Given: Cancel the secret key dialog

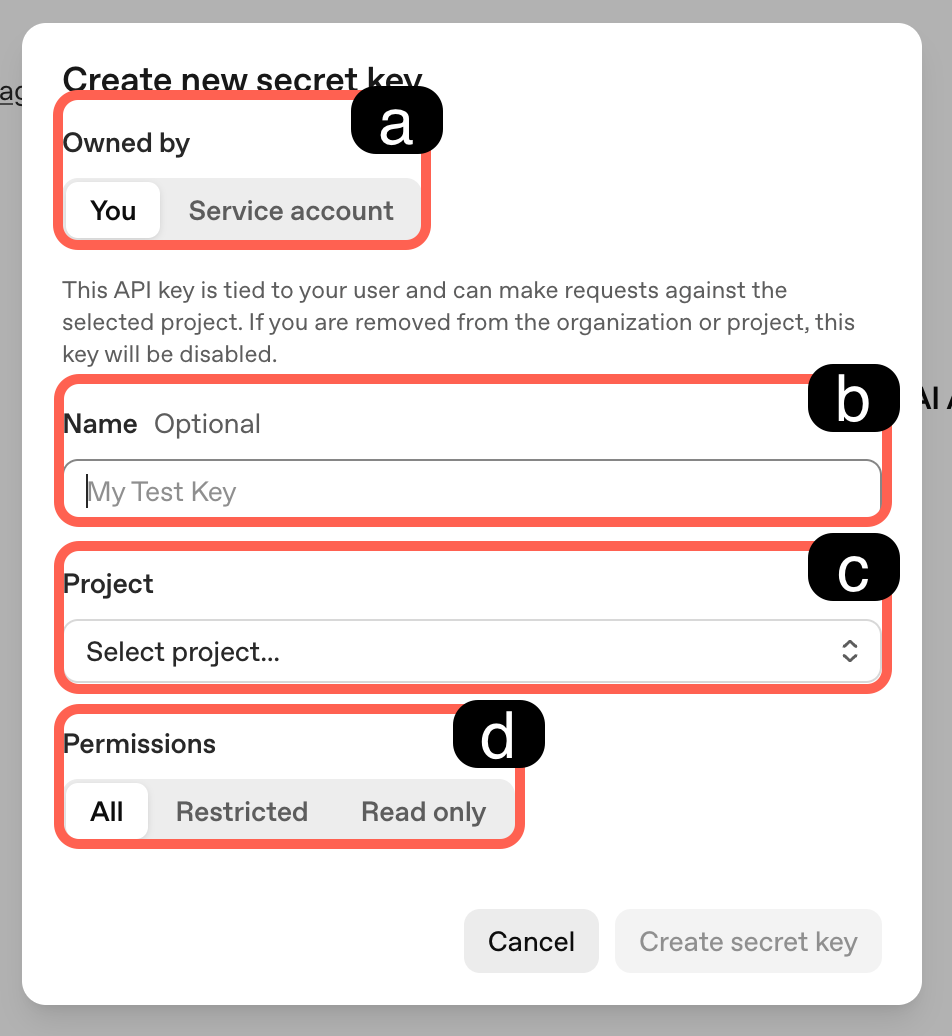Looking at the screenshot, I should pyautogui.click(x=531, y=941).
